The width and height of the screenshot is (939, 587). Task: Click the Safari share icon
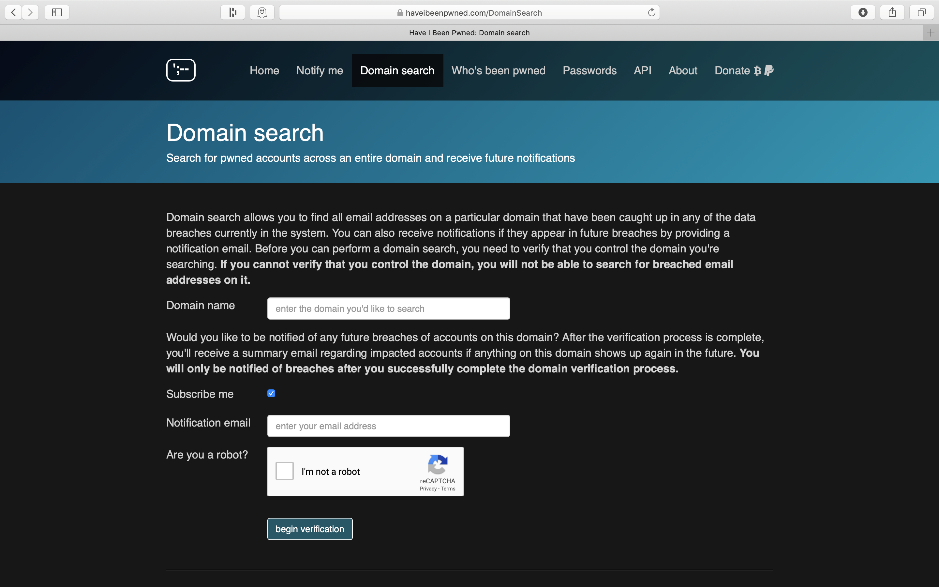pyautogui.click(x=892, y=12)
